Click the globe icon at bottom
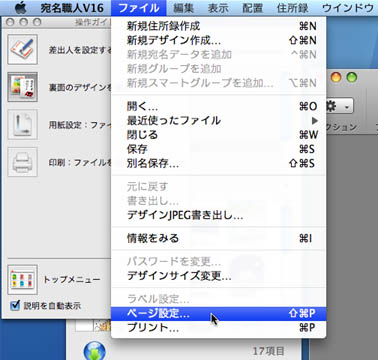The height and width of the screenshot is (360, 378). (95, 350)
